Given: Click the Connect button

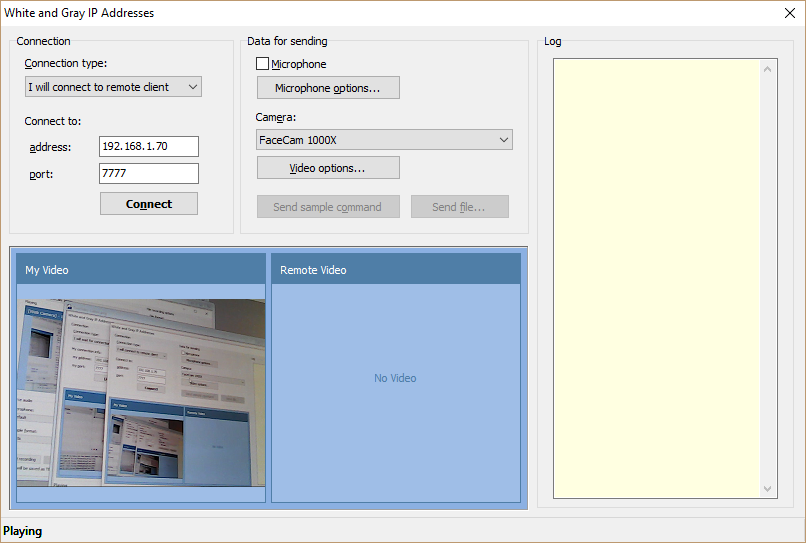Looking at the screenshot, I should (x=149, y=204).
